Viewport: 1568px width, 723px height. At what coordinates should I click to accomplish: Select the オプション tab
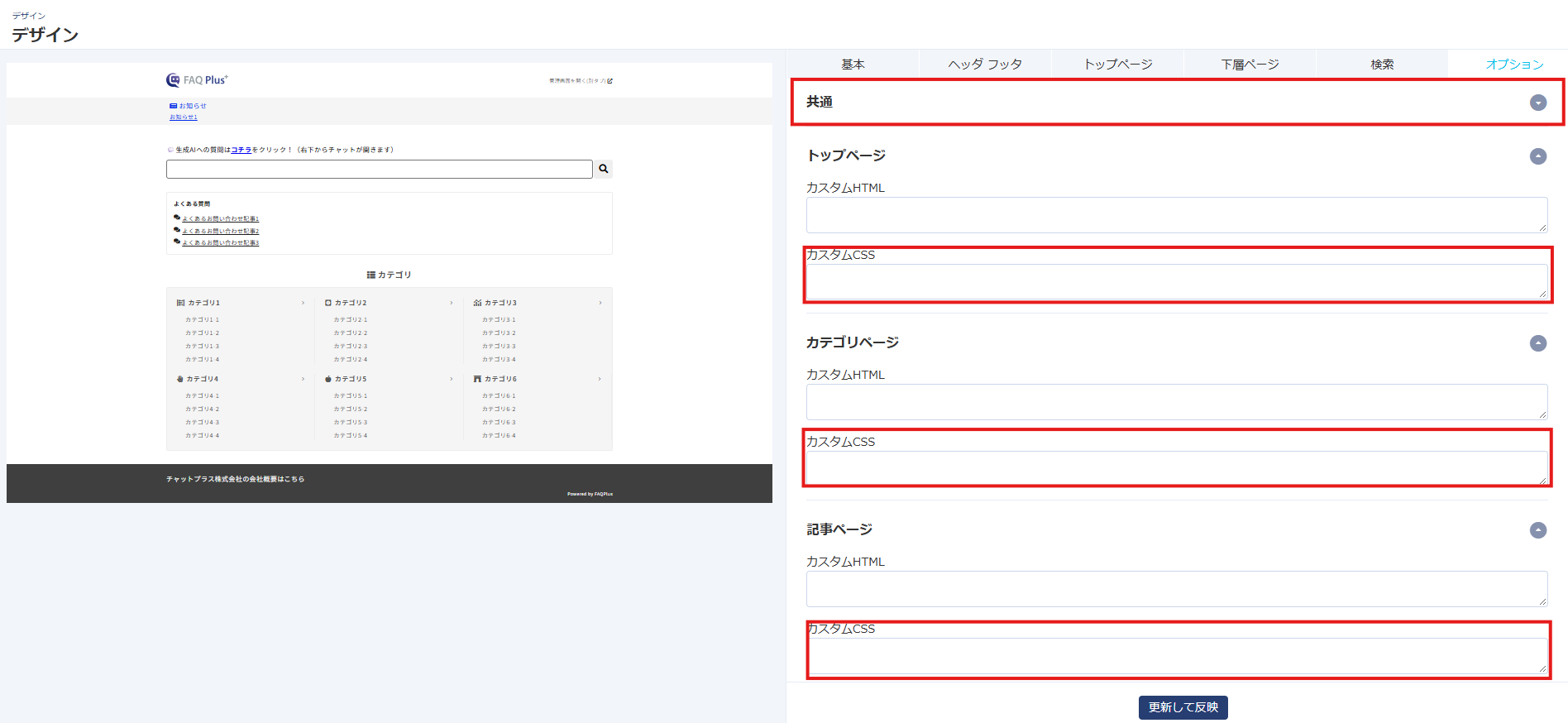[1514, 65]
